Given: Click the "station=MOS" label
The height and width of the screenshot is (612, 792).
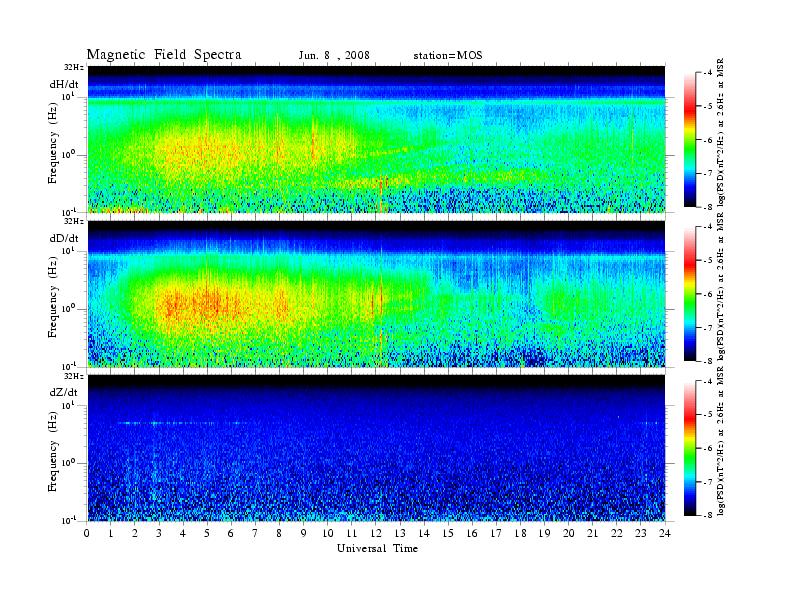Looking at the screenshot, I should 448,56.
